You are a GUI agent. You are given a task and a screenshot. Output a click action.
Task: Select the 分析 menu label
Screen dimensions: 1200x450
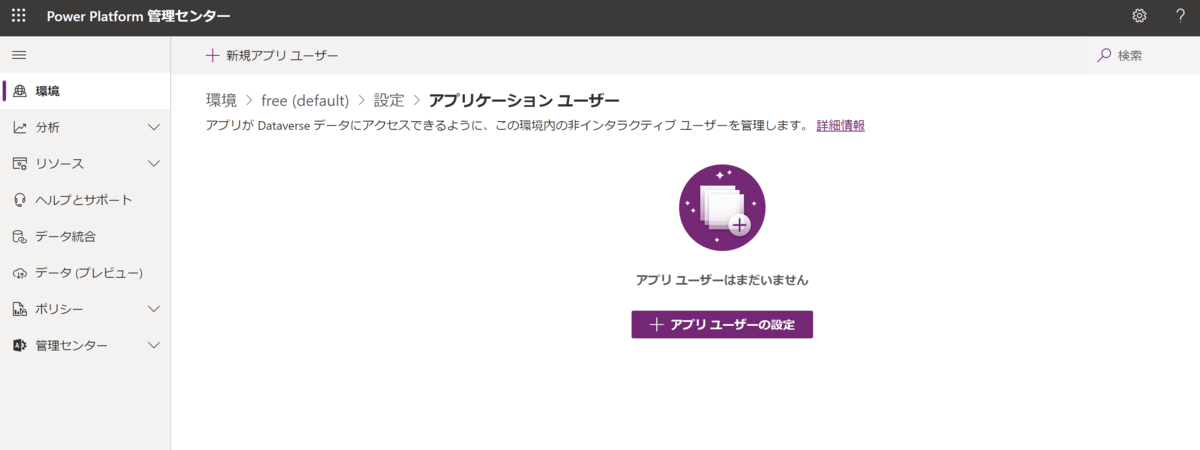coord(47,127)
